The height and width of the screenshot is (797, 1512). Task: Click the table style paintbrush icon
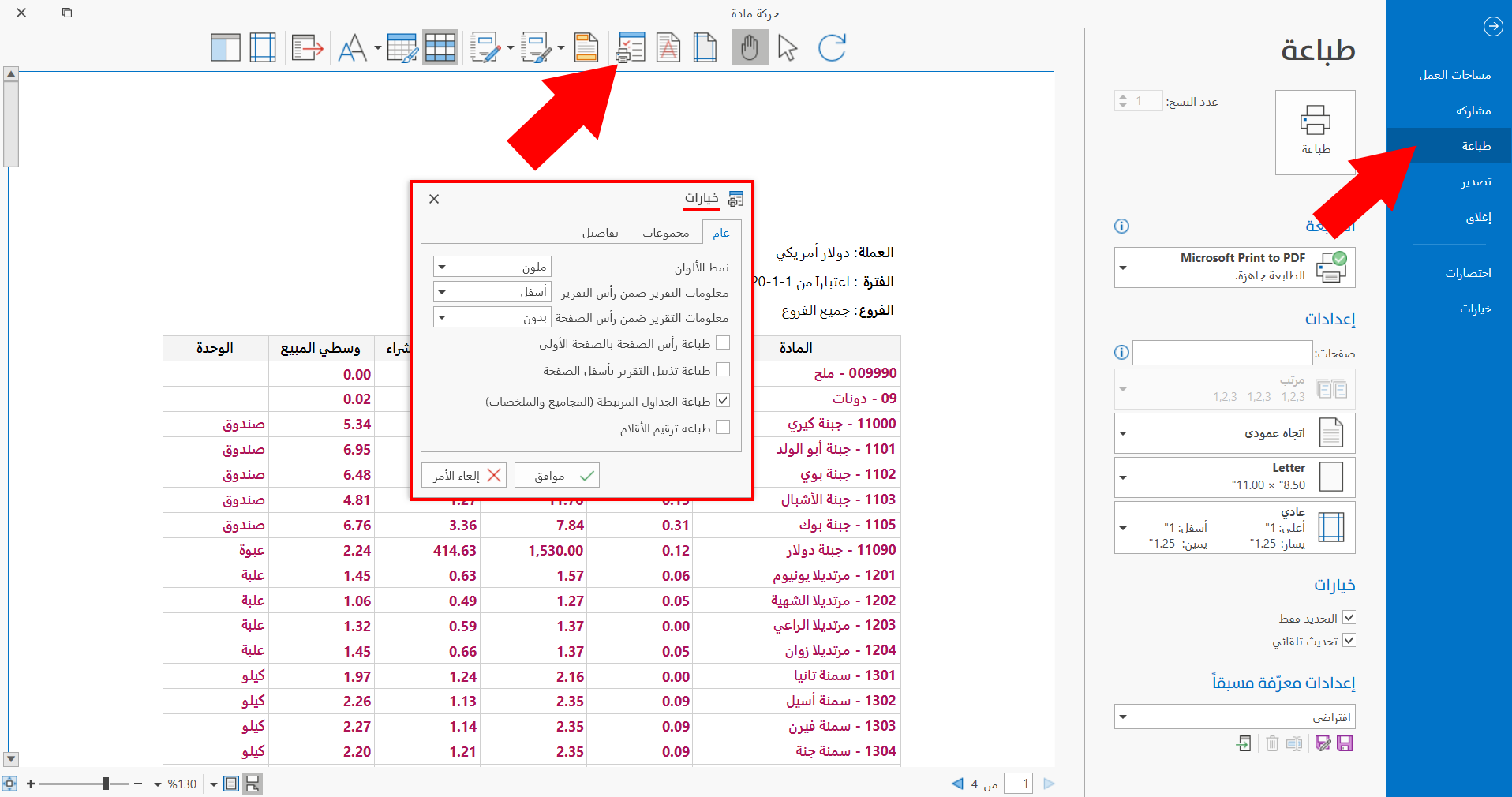pyautogui.click(x=402, y=47)
